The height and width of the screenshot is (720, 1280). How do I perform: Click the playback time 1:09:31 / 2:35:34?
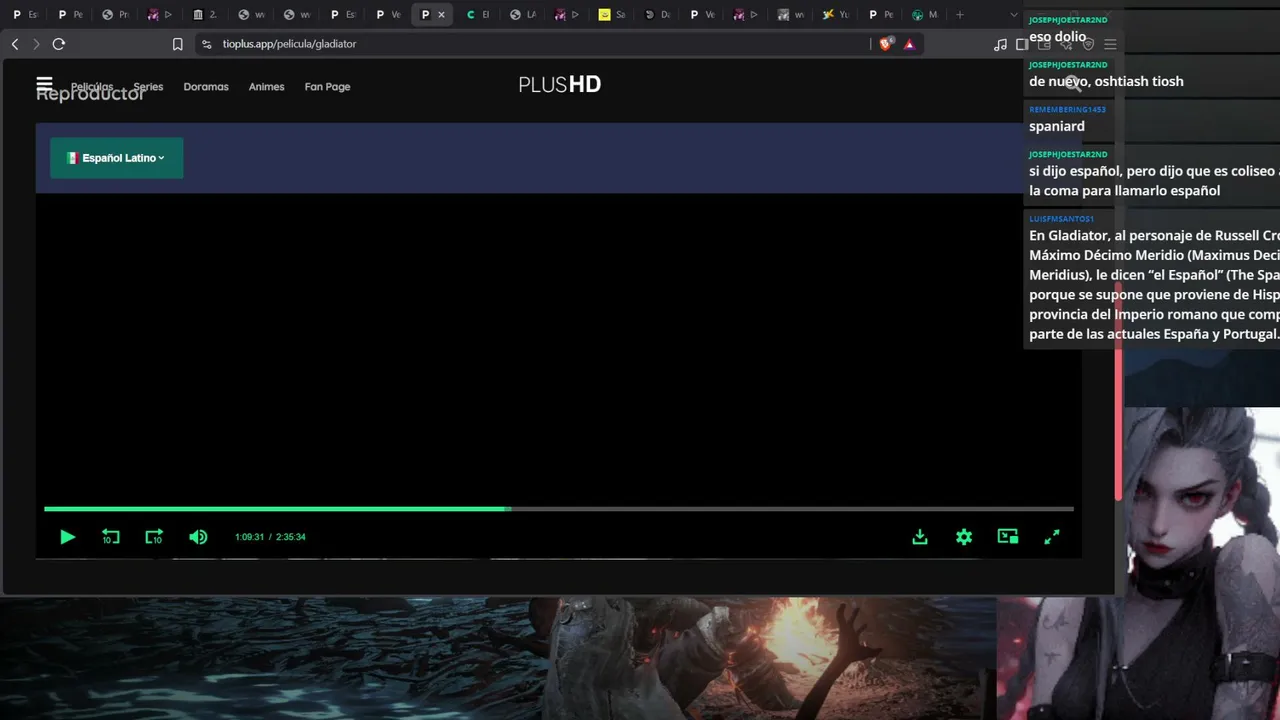tap(270, 537)
